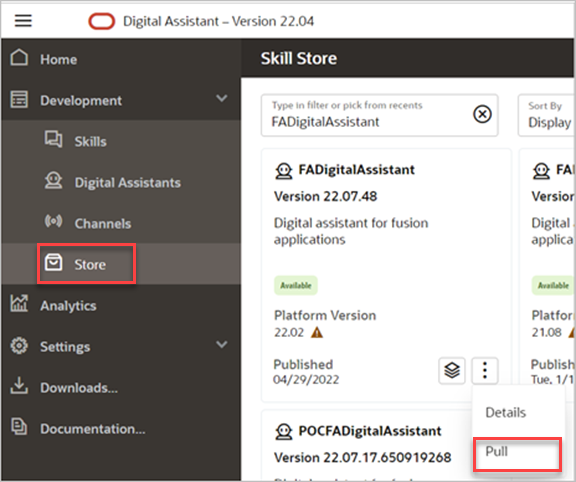Expand the Settings section chevron
Image resolution: width=576 pixels, height=482 pixels.
click(222, 345)
